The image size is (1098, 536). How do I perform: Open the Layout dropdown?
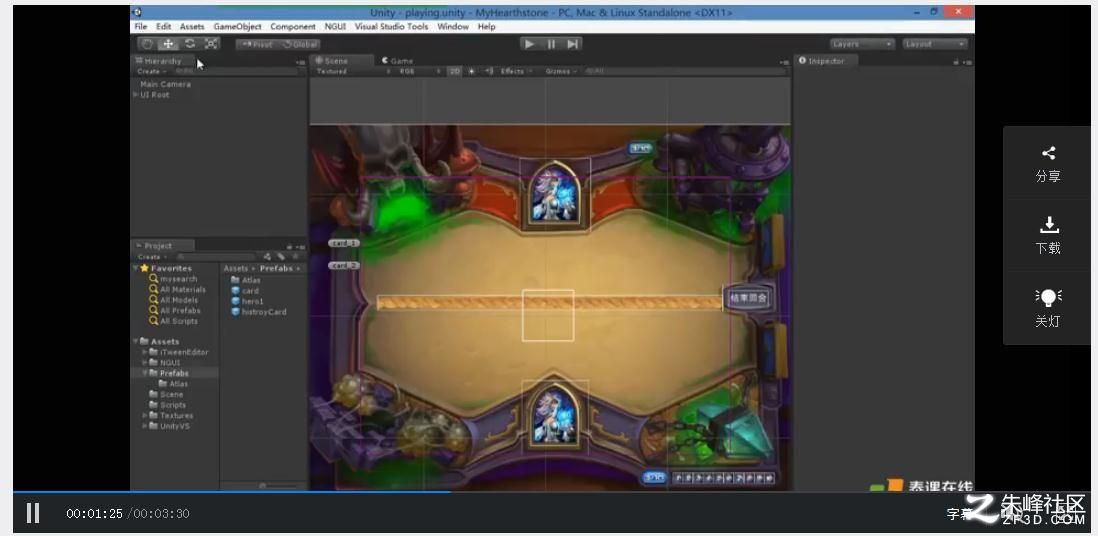tap(935, 44)
